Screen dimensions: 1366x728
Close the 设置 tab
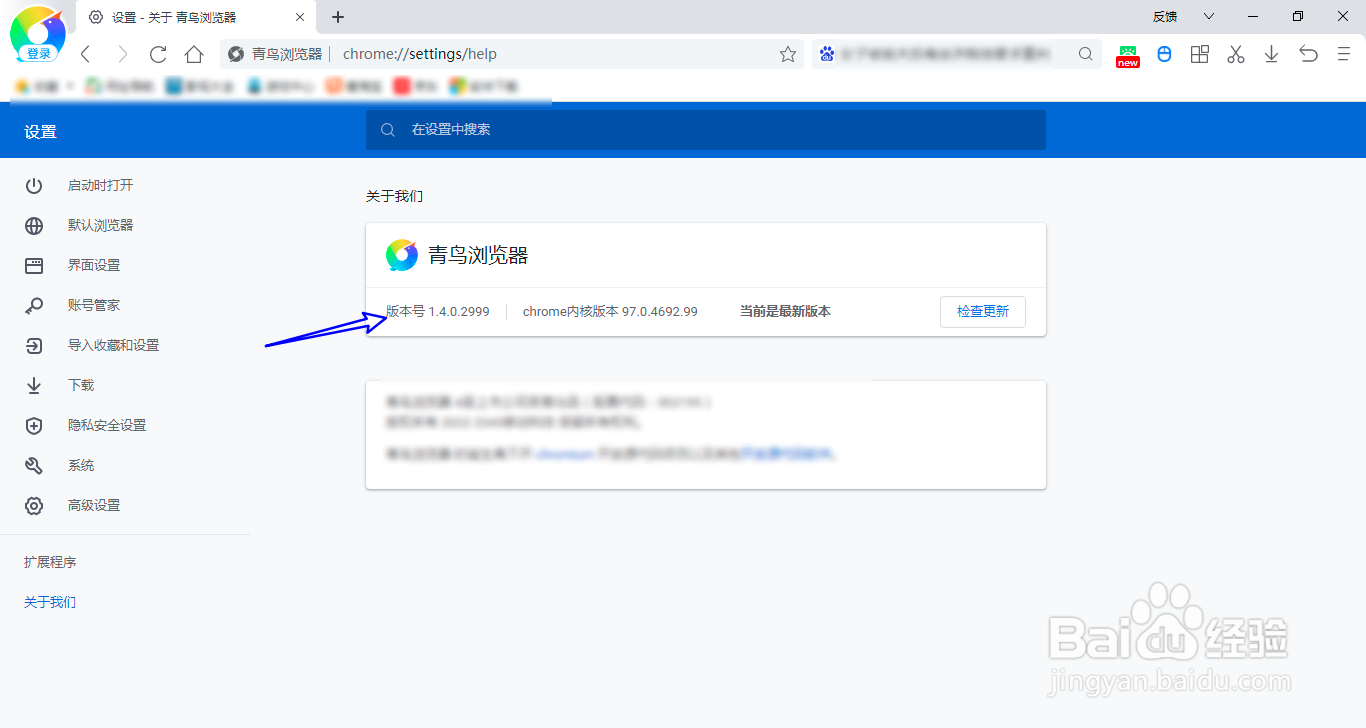pyautogui.click(x=301, y=17)
